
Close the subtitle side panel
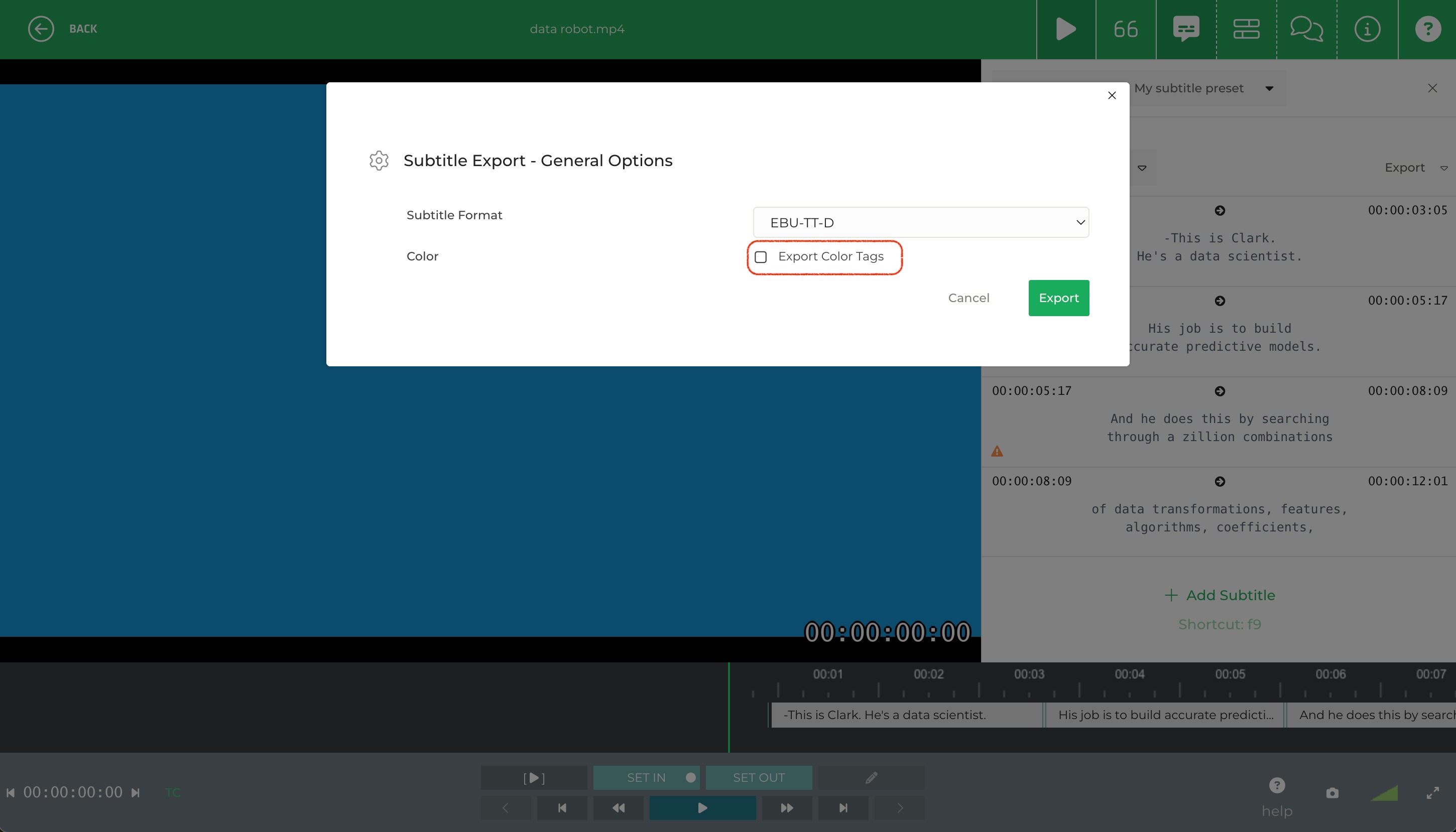click(1432, 88)
